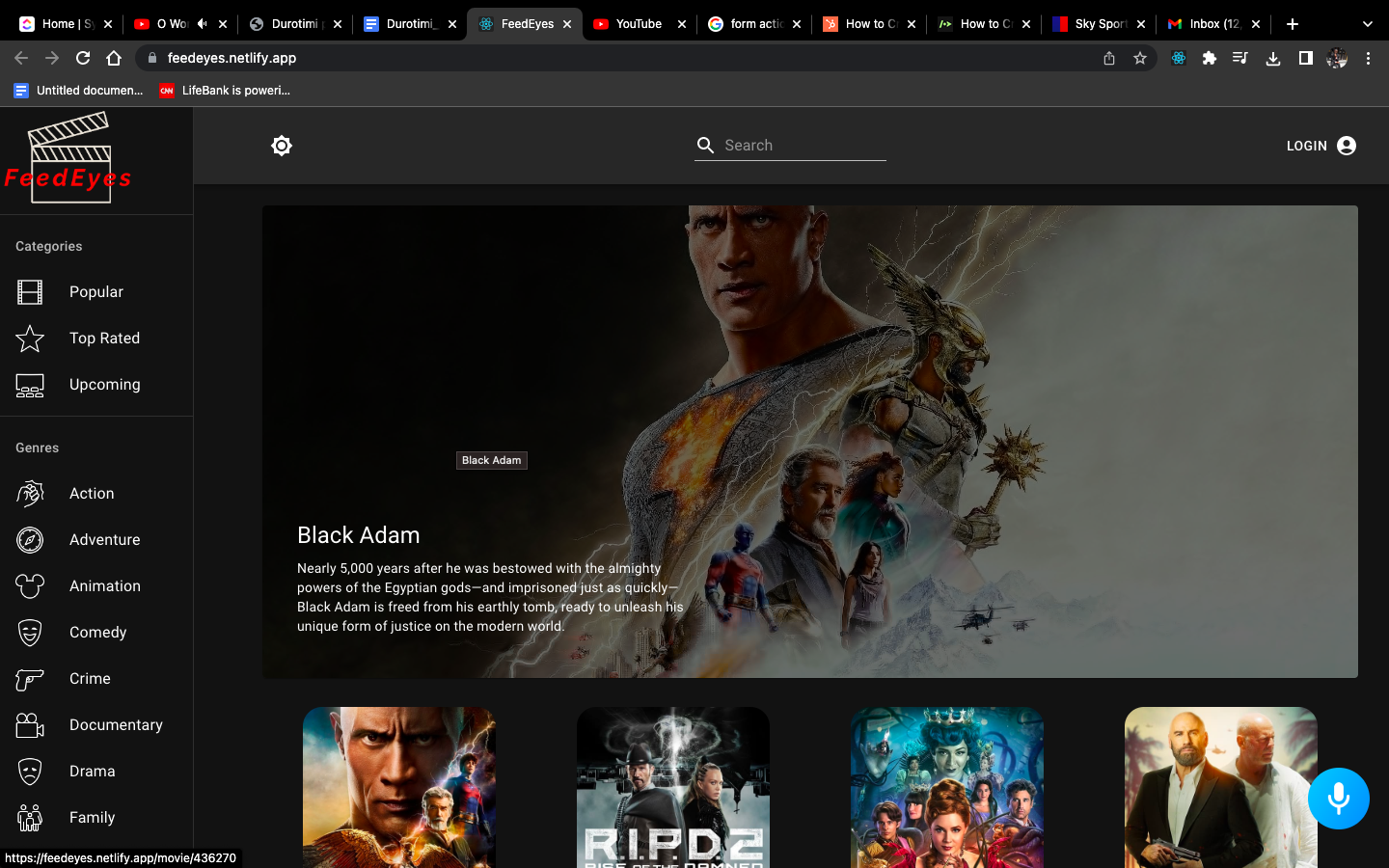Screen dimensions: 1389x868
Task: Mute the audio on the O Wo tab
Action: (x=202, y=24)
